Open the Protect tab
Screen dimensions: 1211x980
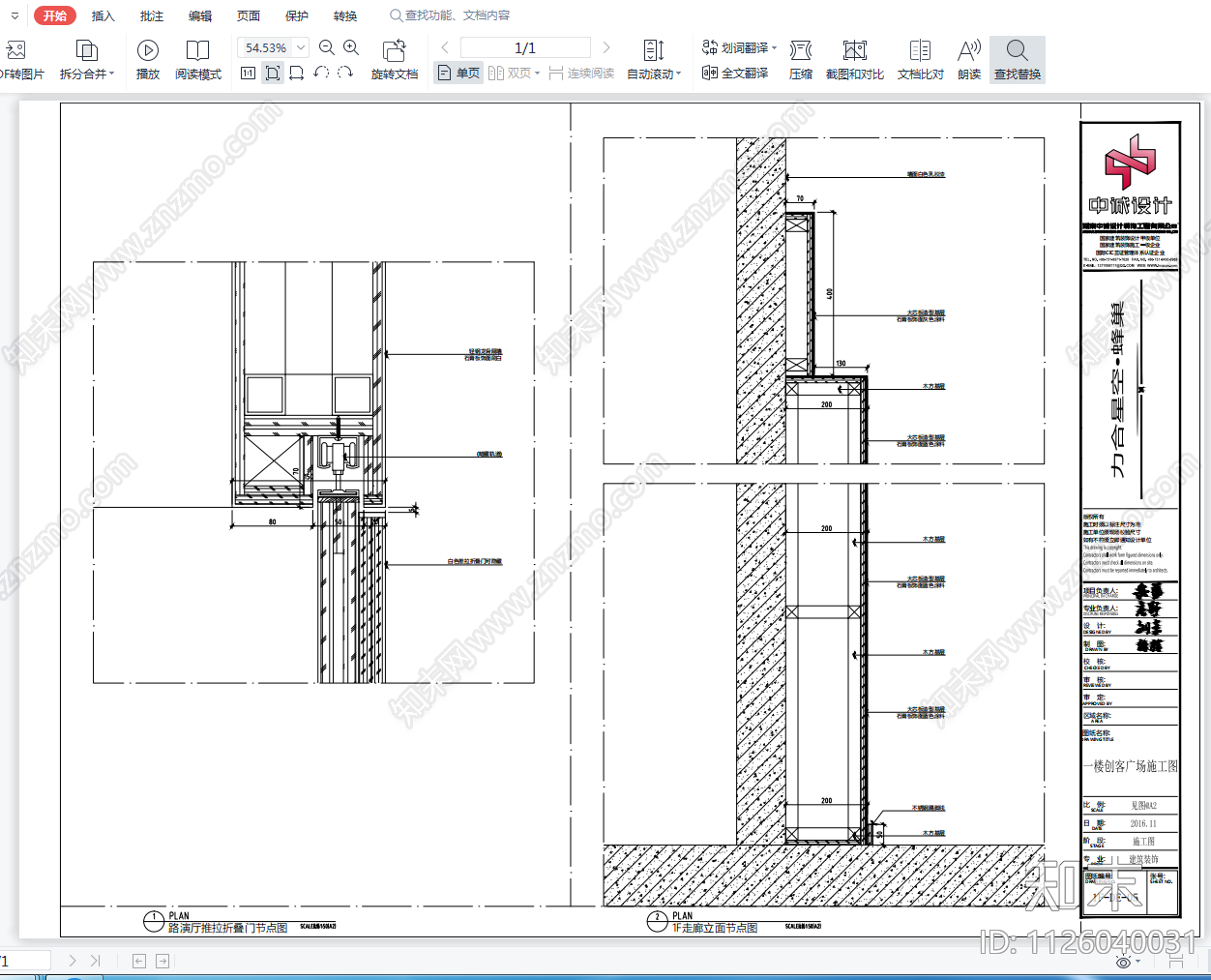[x=297, y=15]
